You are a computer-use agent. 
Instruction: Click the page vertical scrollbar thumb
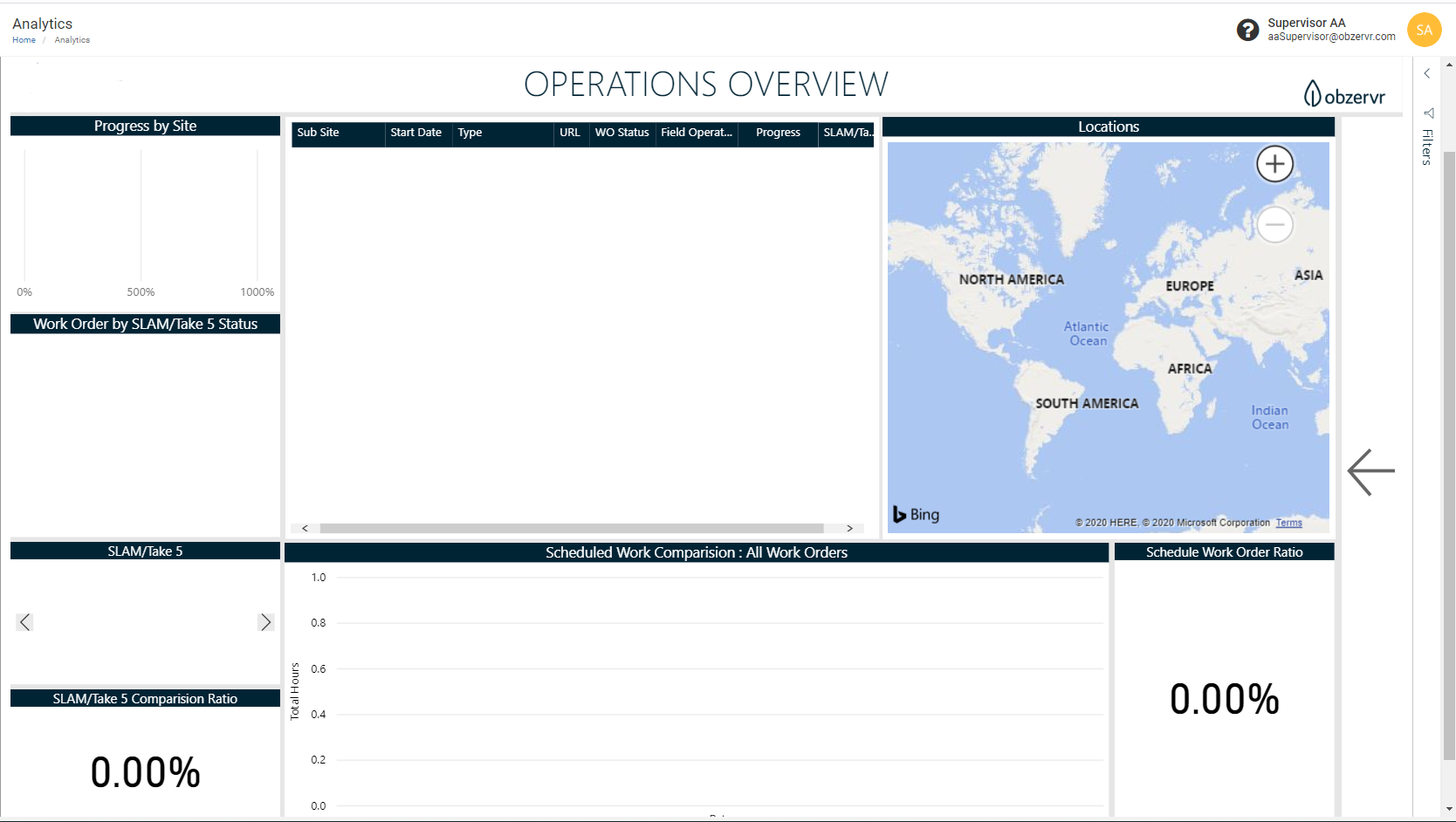click(x=1449, y=454)
